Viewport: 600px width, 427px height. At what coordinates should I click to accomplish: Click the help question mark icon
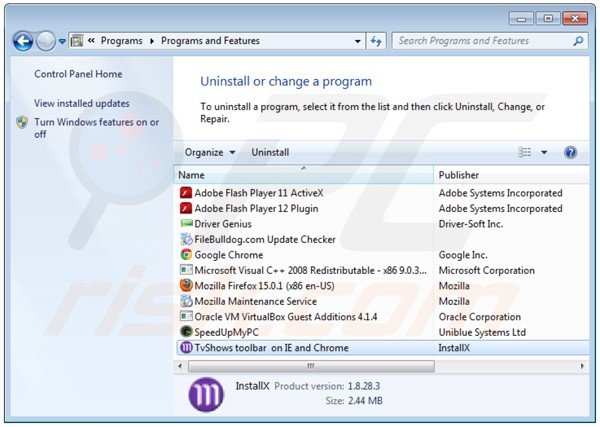(x=570, y=152)
